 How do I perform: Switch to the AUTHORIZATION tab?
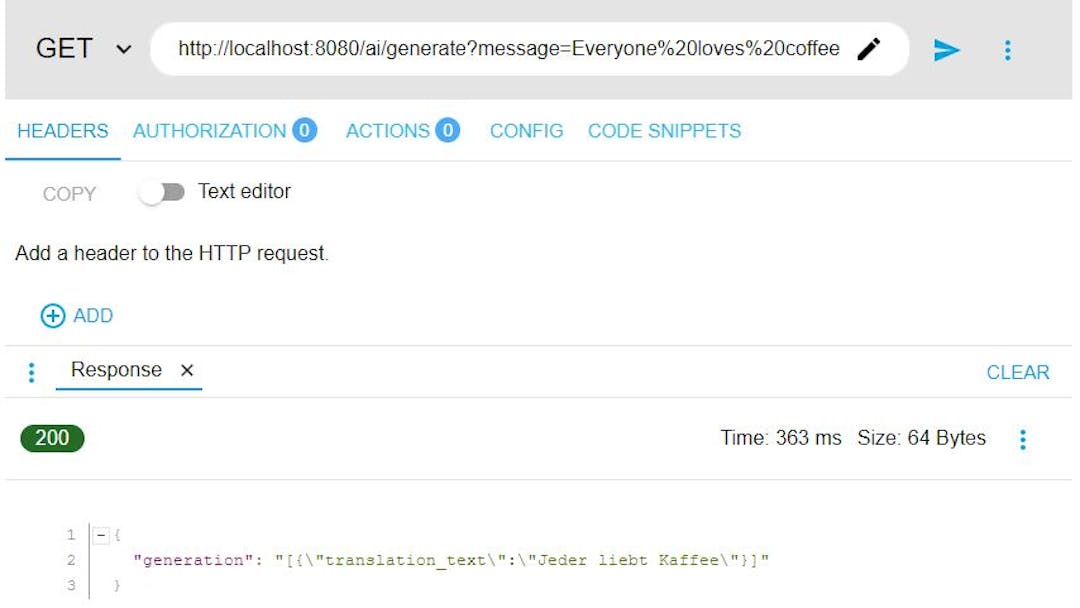click(212, 130)
